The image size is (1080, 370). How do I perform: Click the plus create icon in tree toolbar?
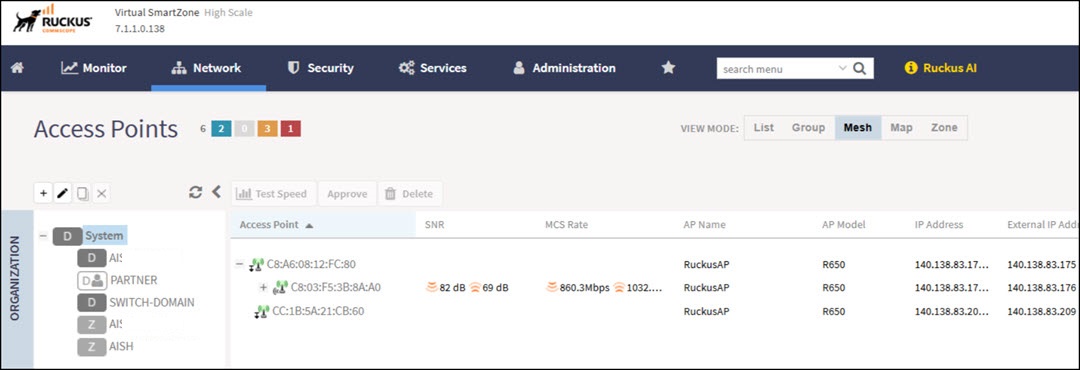pyautogui.click(x=43, y=194)
